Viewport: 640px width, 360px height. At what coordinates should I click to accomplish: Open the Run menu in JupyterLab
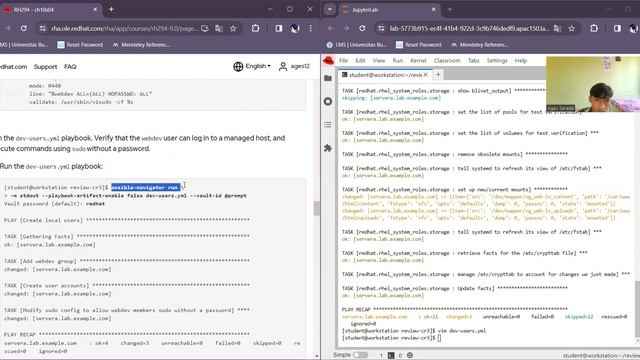click(x=398, y=60)
